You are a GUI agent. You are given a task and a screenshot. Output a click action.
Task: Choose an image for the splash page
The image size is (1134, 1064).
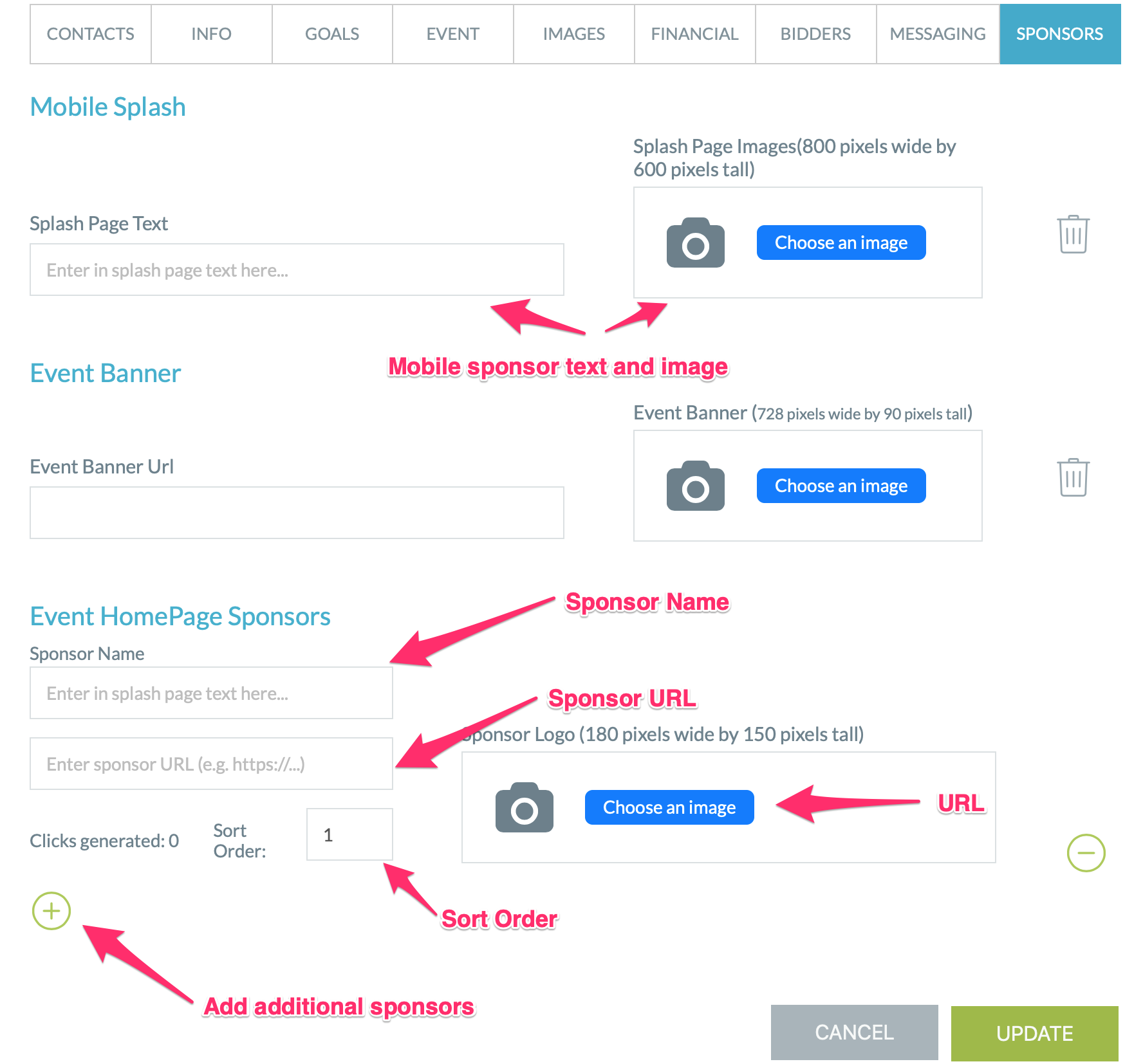[x=841, y=243]
